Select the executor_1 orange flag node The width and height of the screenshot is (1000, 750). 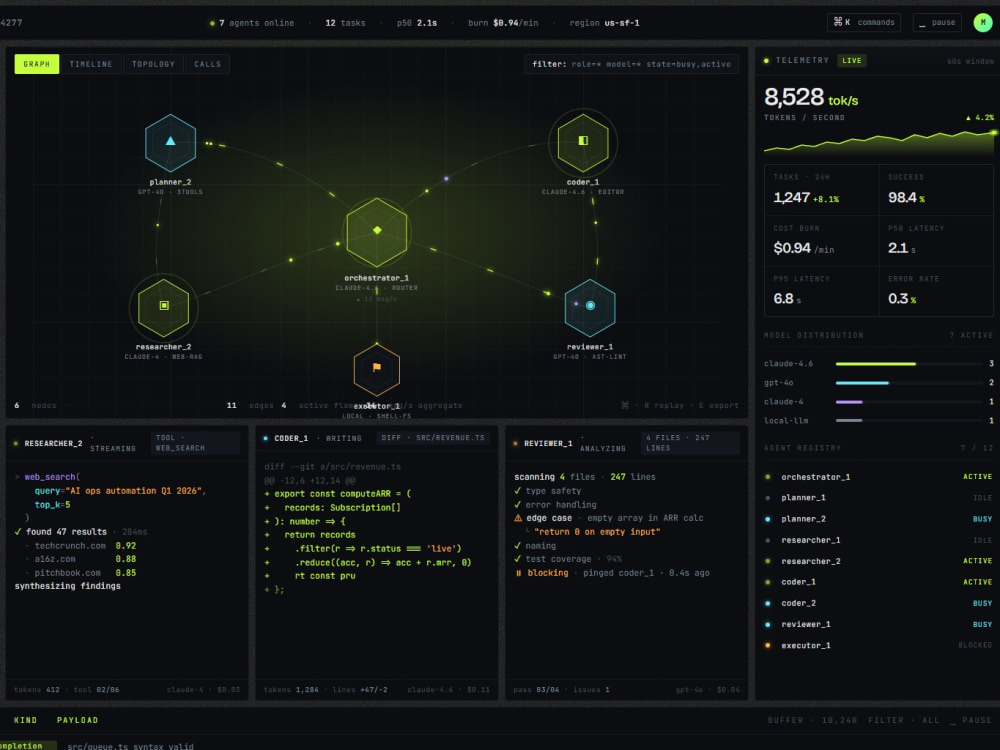pos(377,369)
